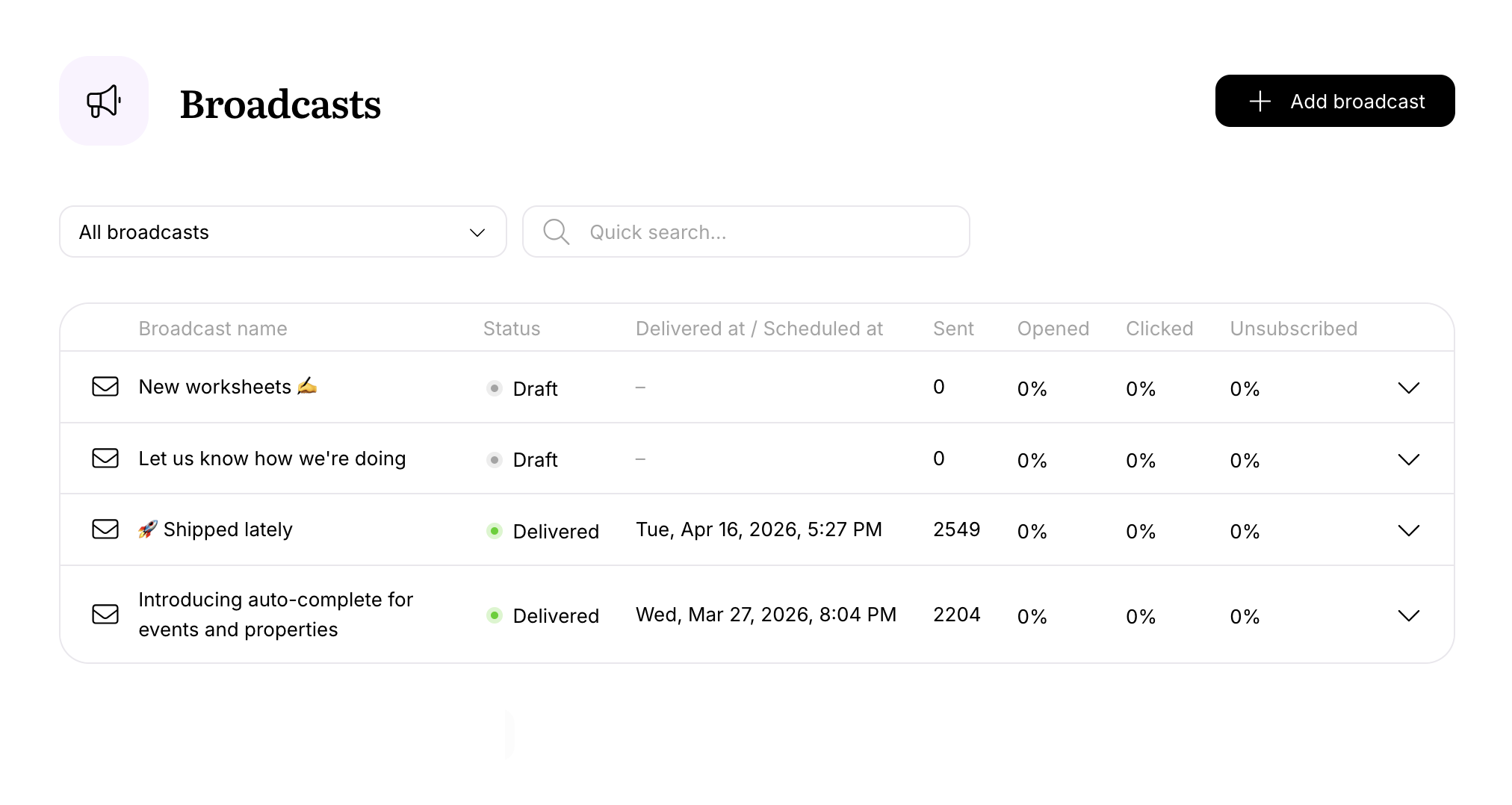Click the Delivered status dot on auto-complete broadcast

click(x=494, y=615)
